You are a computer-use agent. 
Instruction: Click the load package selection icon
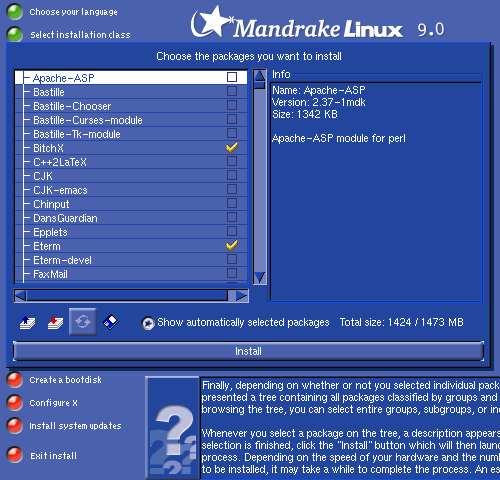coord(28,323)
